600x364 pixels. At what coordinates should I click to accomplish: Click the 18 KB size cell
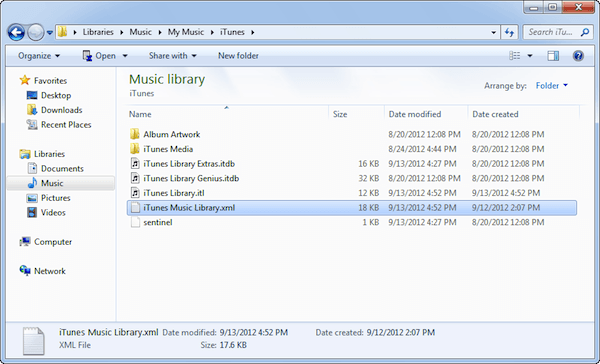tap(368, 208)
